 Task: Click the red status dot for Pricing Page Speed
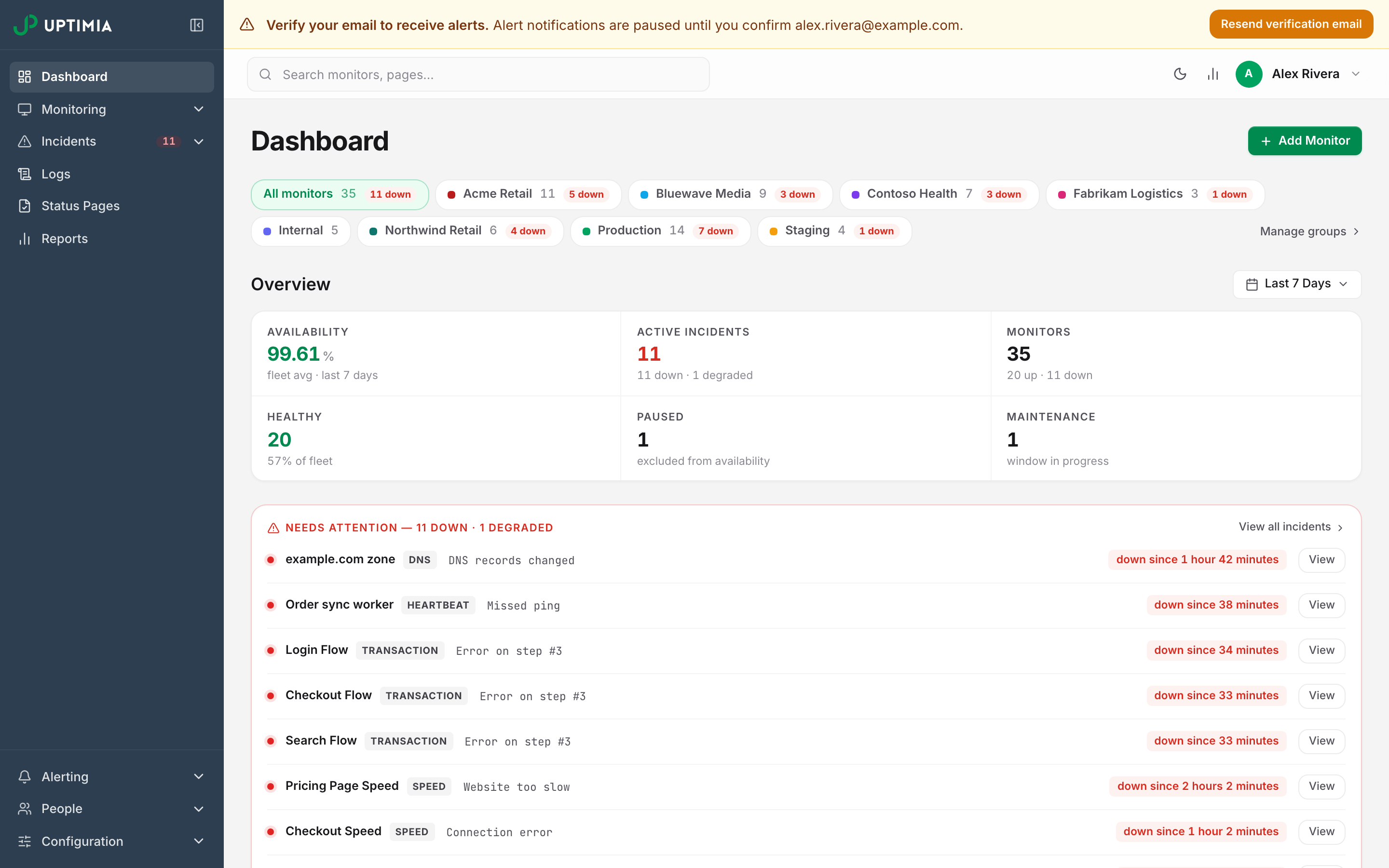pos(271,787)
